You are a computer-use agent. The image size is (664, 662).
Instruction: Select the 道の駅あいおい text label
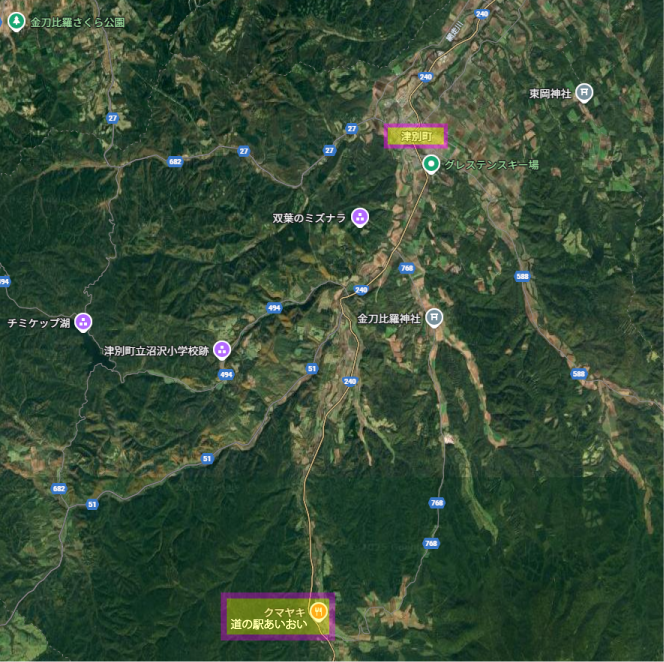[x=268, y=624]
